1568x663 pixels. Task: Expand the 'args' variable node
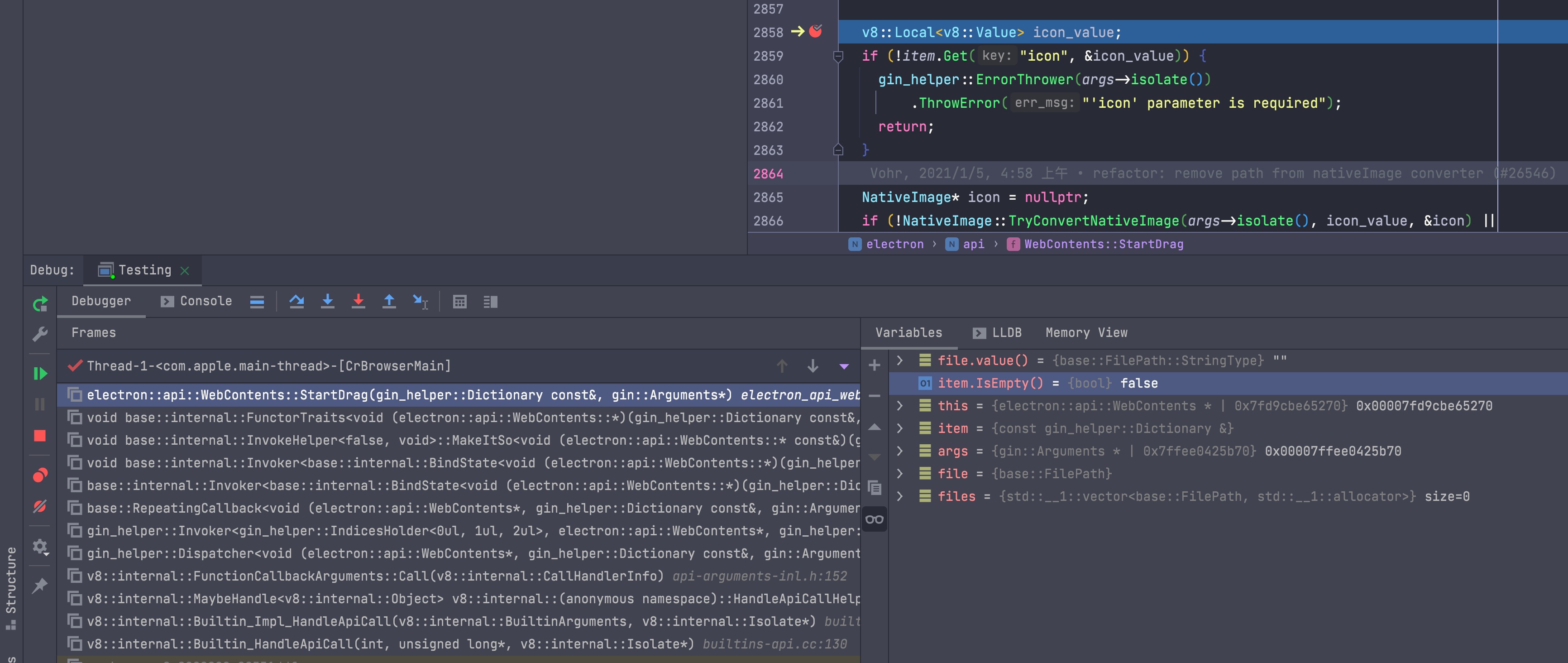[900, 451]
